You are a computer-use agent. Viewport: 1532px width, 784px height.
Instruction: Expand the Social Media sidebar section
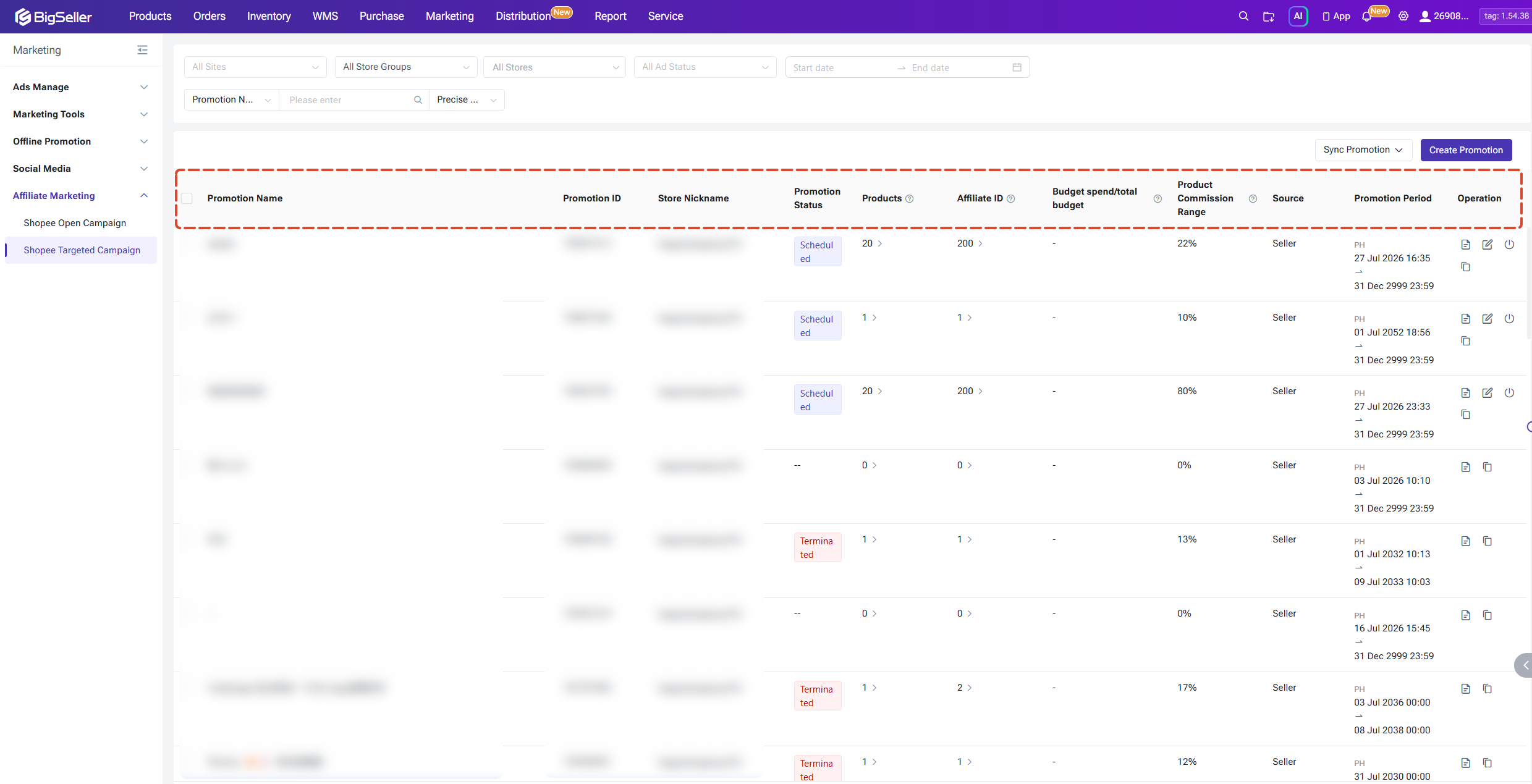81,169
